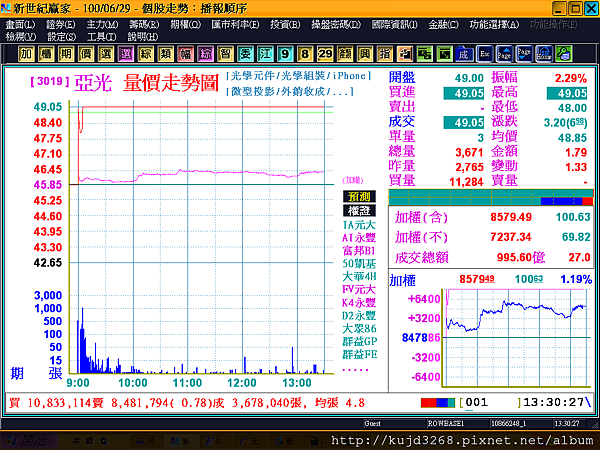Click the cyan 江 toolbar icon
The image size is (600, 450).
tap(265, 54)
